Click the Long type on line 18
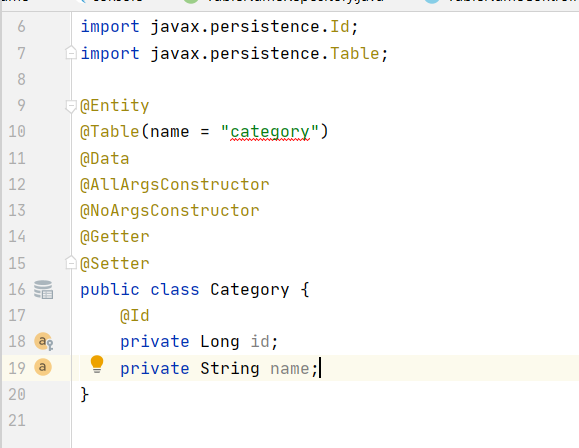 220,342
